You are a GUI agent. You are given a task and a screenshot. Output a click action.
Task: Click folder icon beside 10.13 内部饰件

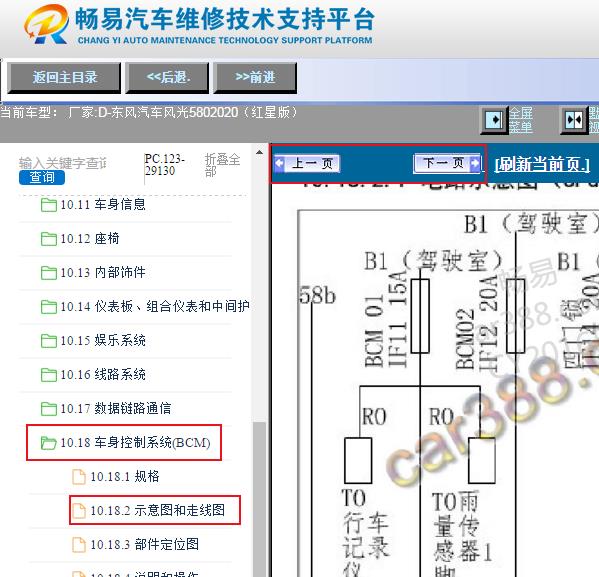tap(49, 273)
